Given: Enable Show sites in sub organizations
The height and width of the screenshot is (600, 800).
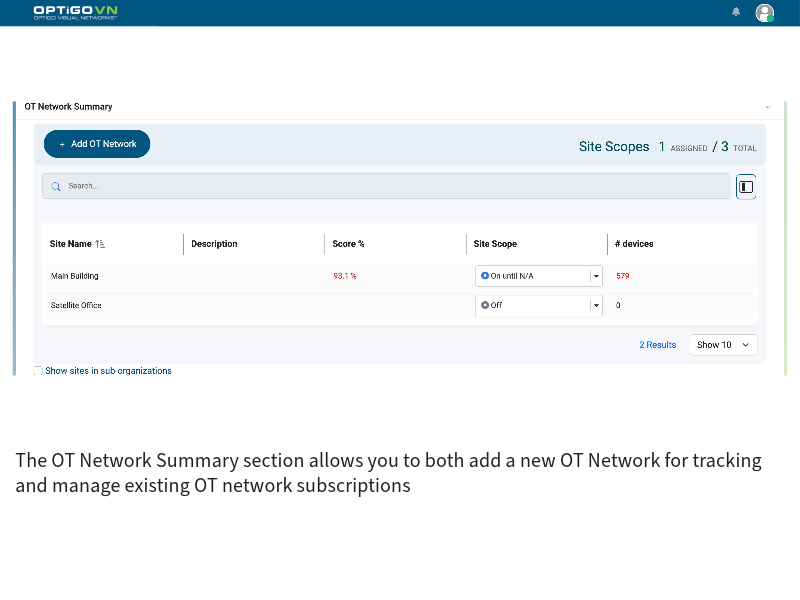Looking at the screenshot, I should point(38,370).
